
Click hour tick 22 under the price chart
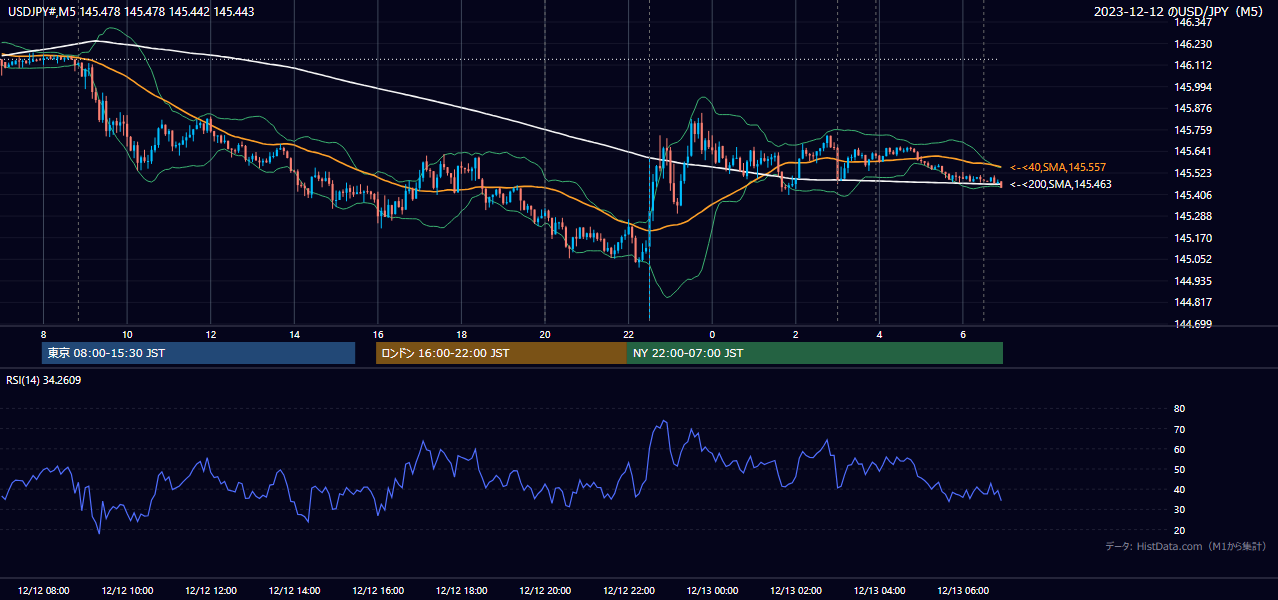(x=628, y=334)
